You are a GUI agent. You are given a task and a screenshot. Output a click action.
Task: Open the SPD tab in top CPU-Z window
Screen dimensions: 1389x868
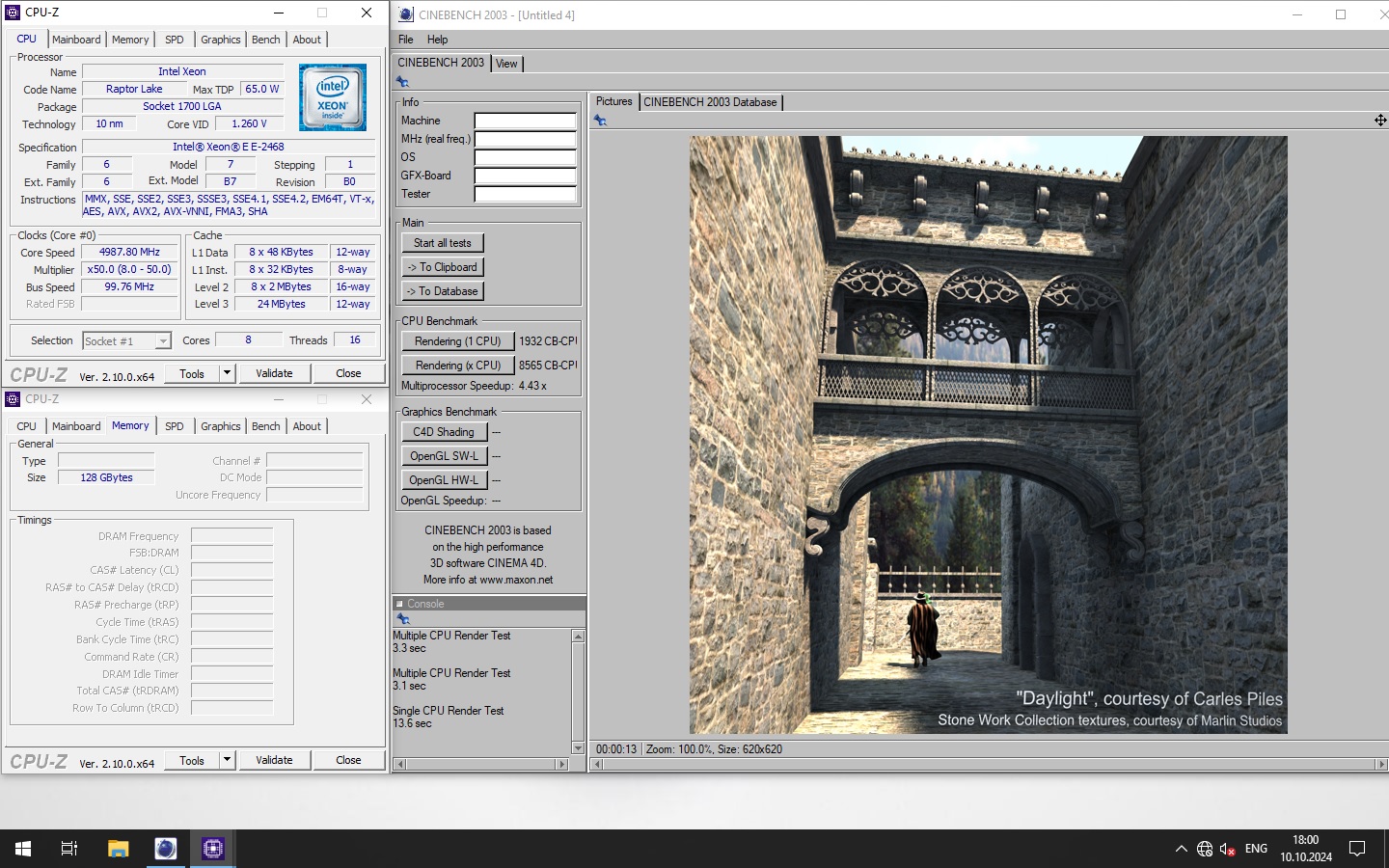(x=175, y=40)
